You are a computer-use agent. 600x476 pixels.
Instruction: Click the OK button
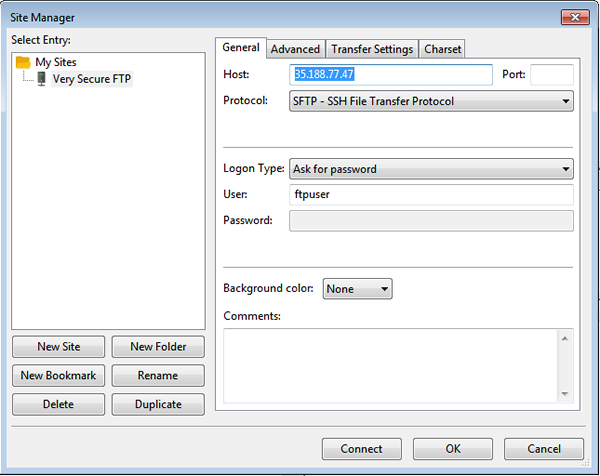tap(452, 449)
